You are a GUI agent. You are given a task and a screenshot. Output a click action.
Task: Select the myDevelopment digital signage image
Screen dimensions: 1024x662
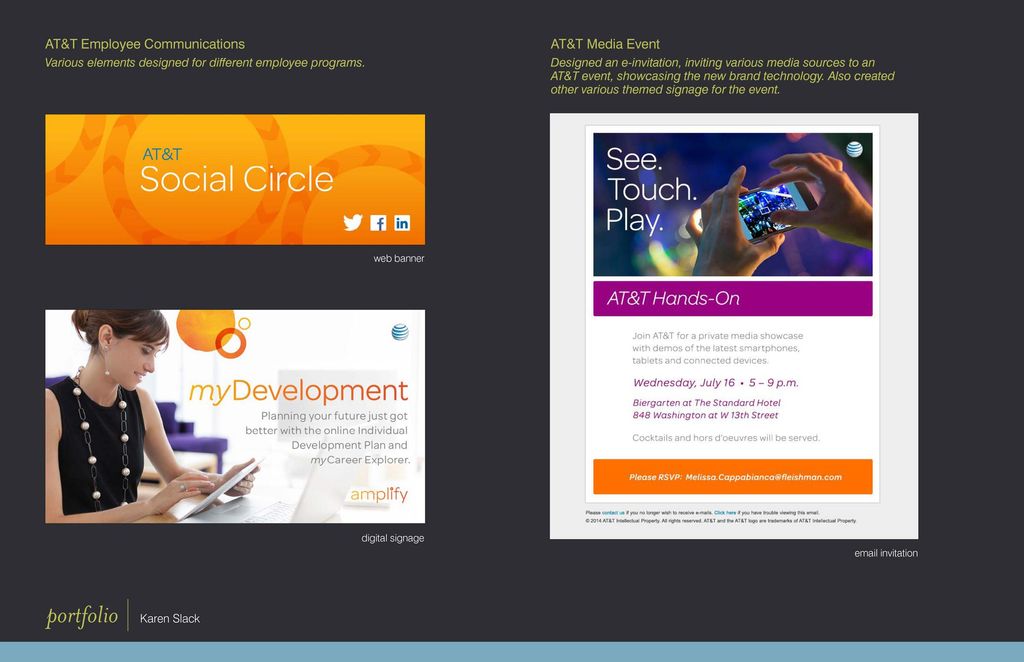point(234,416)
